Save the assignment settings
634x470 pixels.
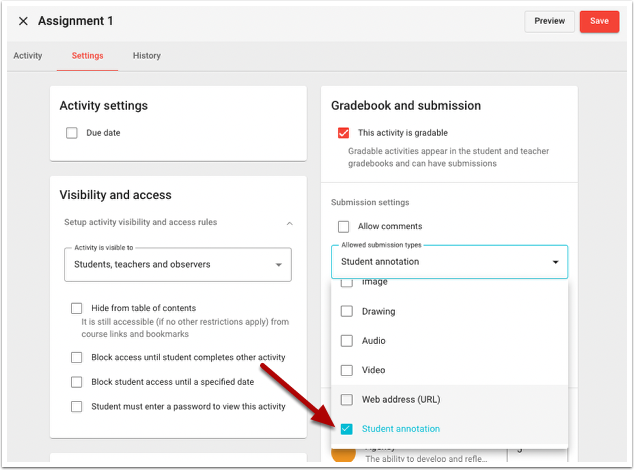click(599, 21)
